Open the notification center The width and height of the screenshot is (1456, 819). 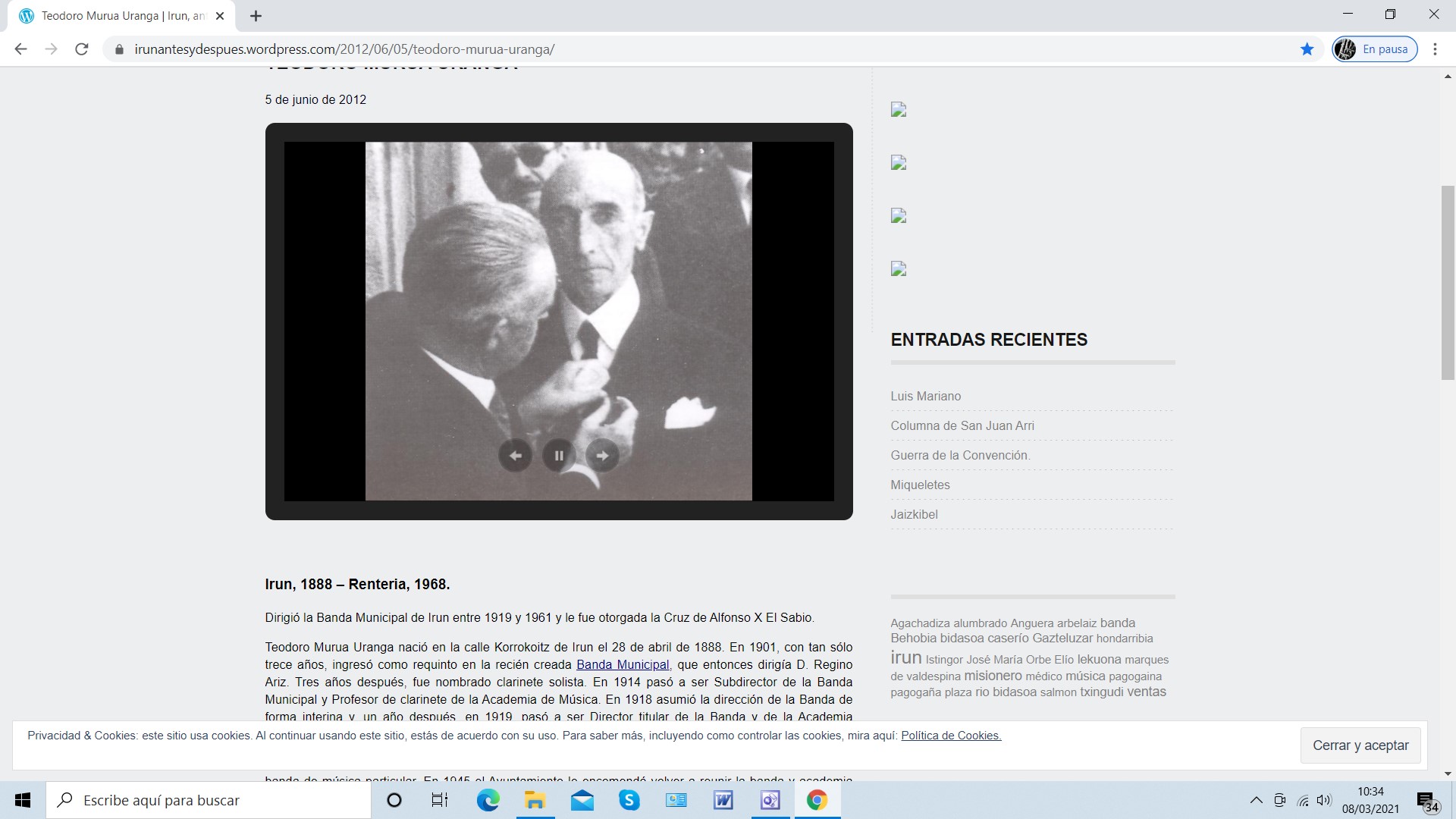click(1428, 801)
